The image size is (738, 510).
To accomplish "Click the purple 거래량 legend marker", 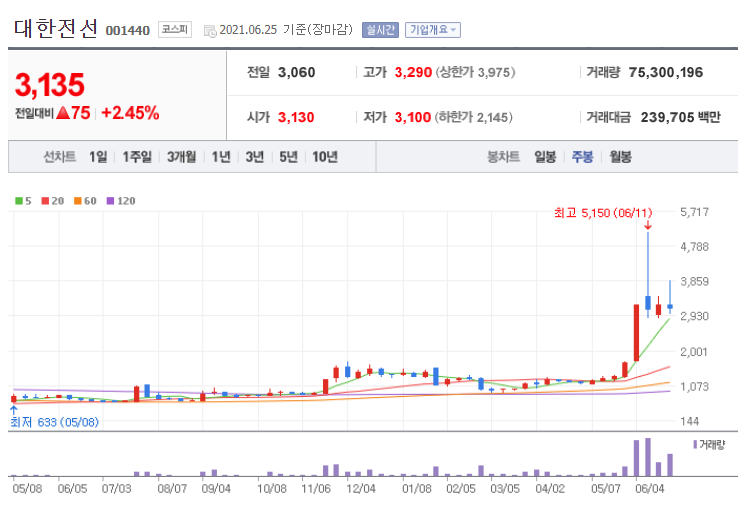I will click(x=695, y=444).
